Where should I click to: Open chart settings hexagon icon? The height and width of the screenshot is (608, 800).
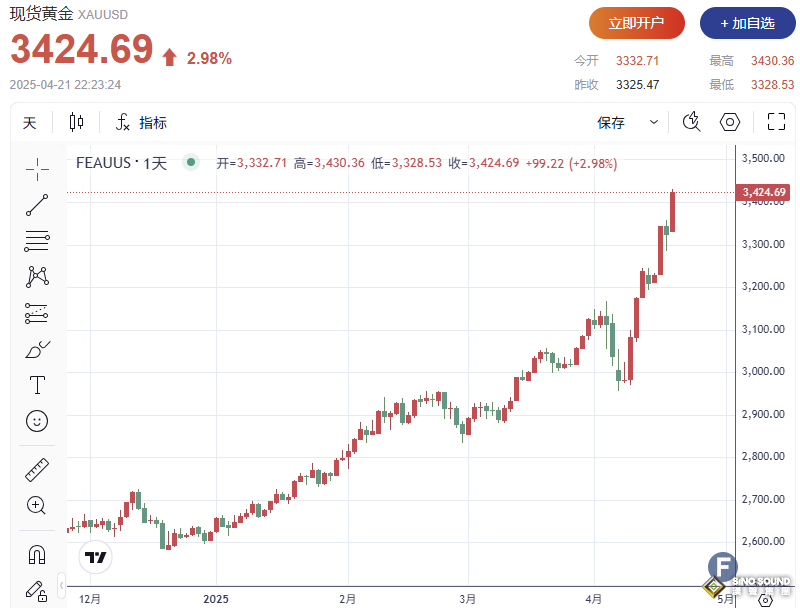tap(730, 122)
